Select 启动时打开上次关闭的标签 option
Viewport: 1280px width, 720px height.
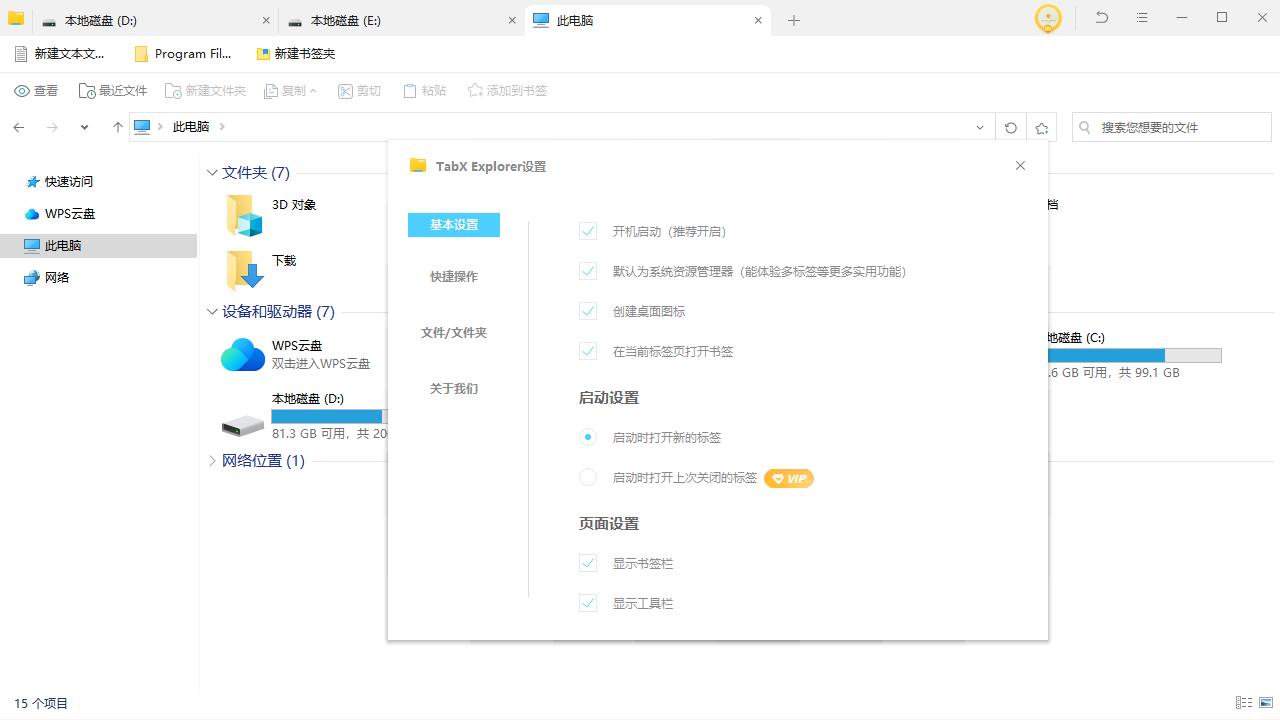pos(588,477)
